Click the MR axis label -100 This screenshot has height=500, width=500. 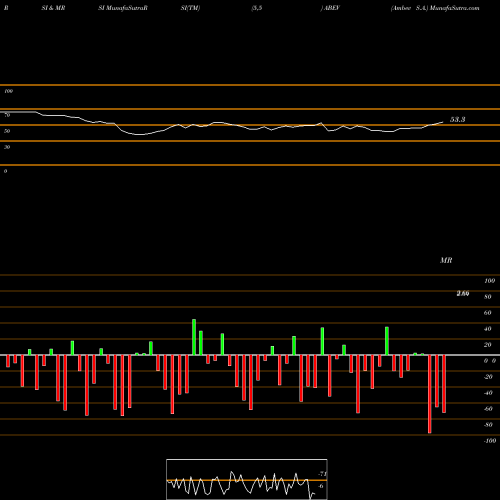(490, 441)
